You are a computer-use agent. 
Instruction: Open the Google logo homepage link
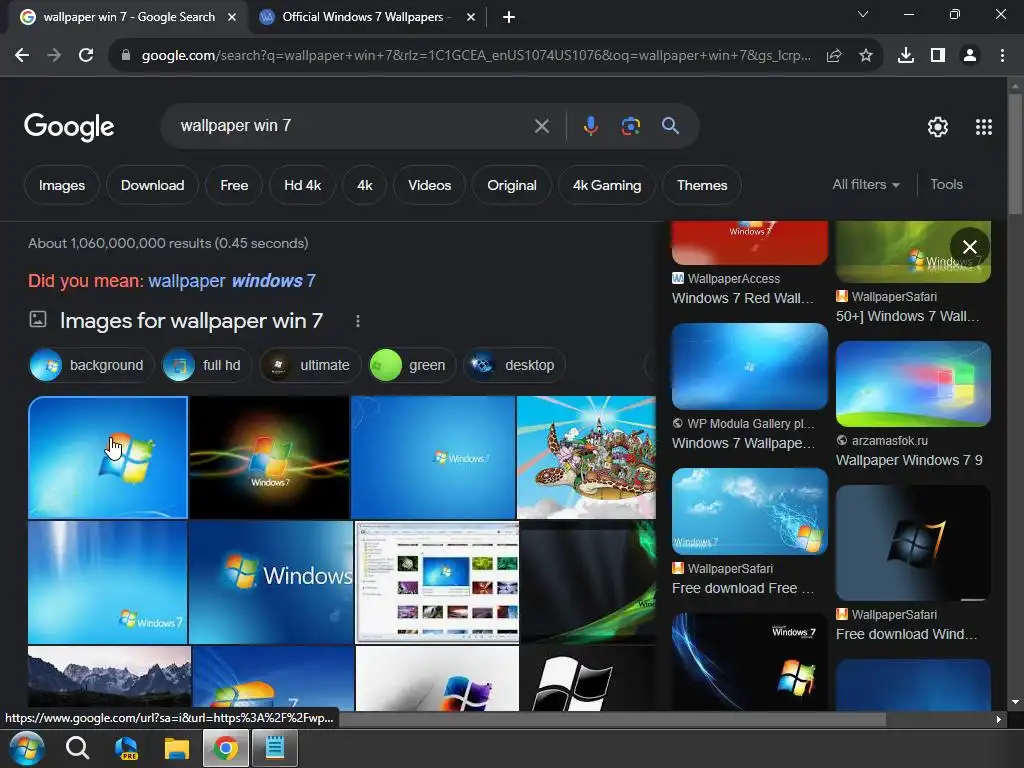click(x=69, y=127)
